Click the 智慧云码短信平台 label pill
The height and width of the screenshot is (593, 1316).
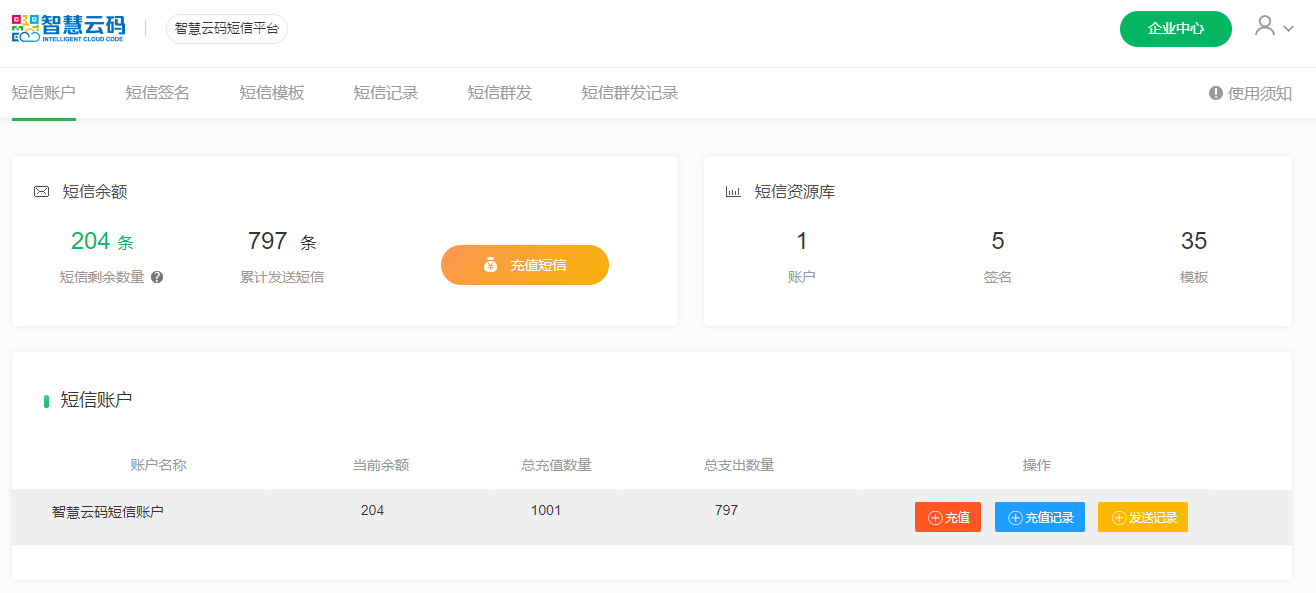226,29
